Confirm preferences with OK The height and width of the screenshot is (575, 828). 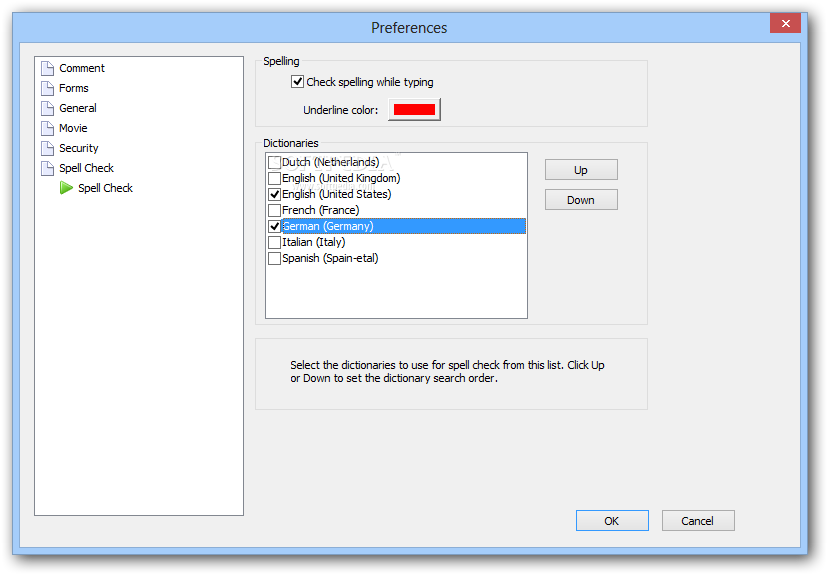[x=612, y=521]
